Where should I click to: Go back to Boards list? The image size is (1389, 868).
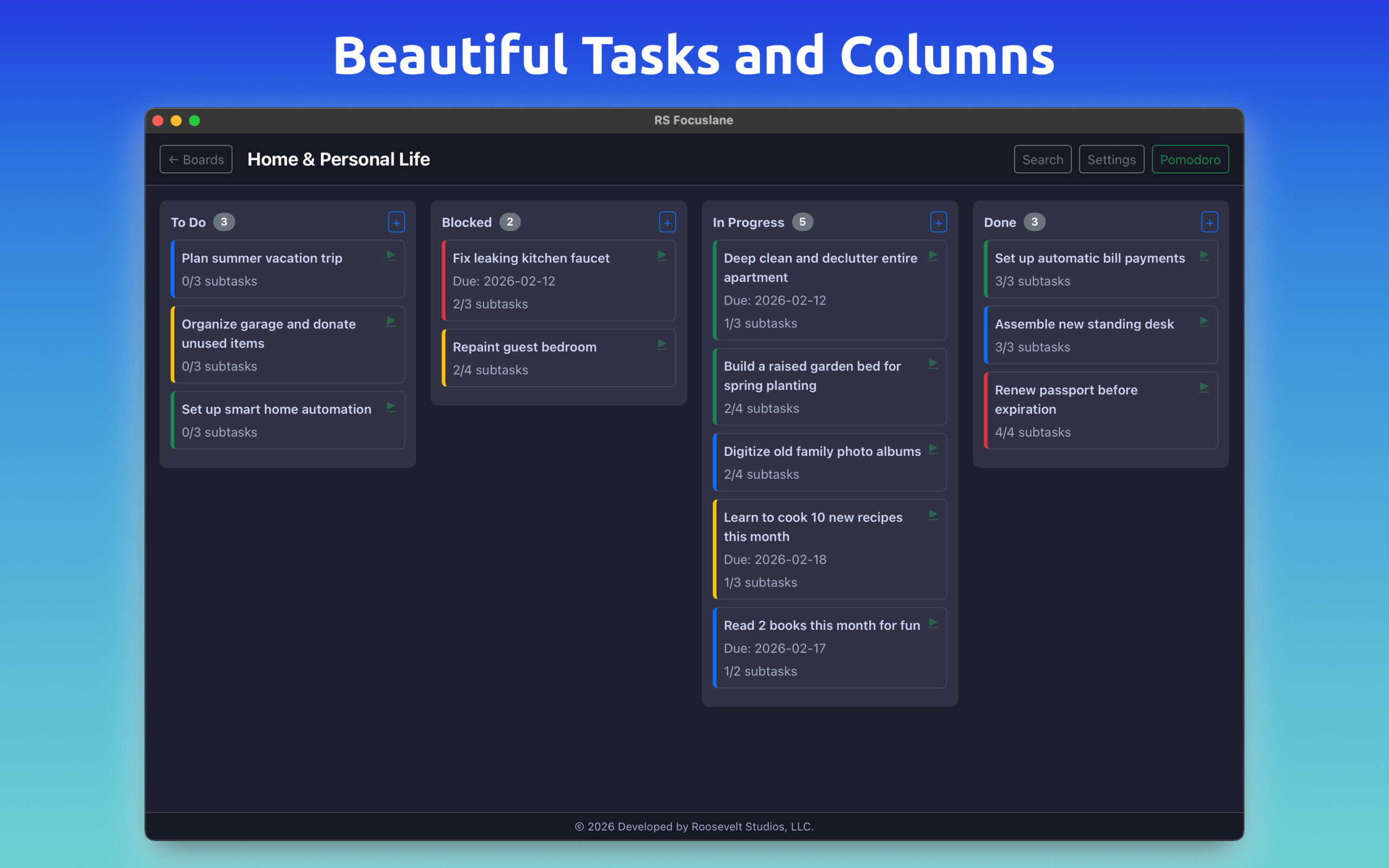click(196, 159)
